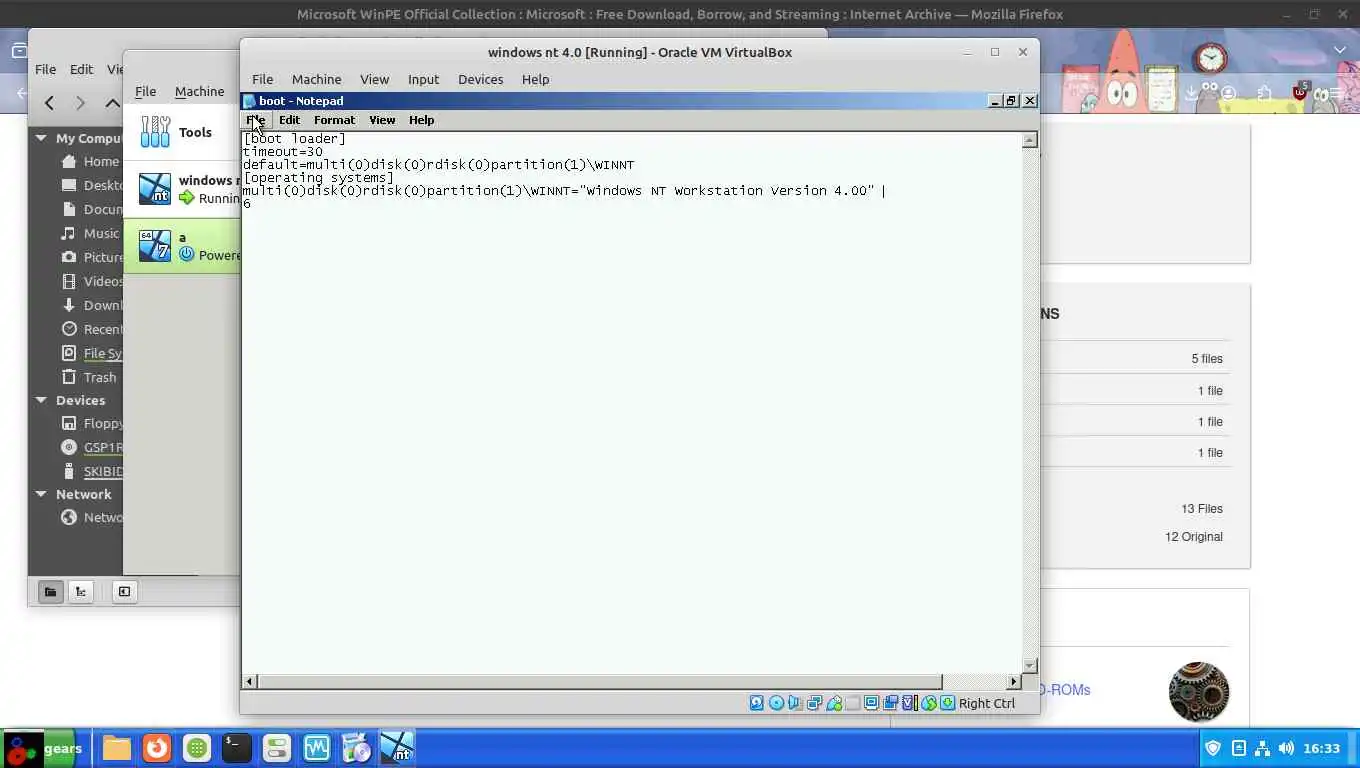Click uBlock Origin extension icon in Firefox

pos(1299,92)
